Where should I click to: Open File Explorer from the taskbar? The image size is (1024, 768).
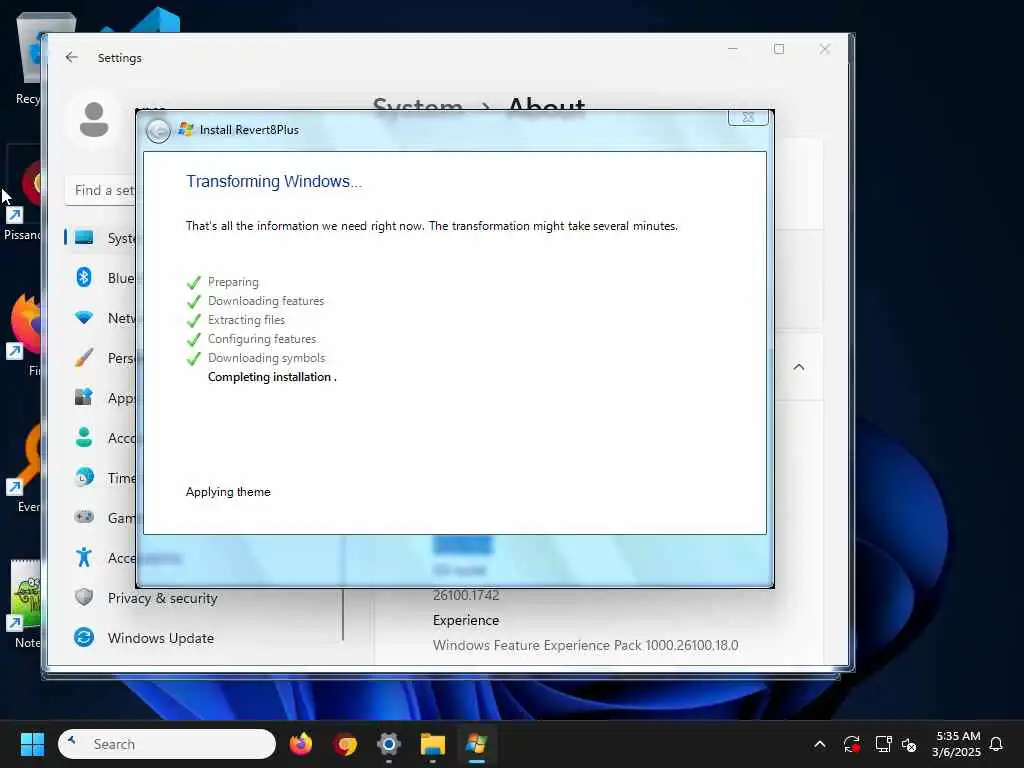pyautogui.click(x=432, y=744)
